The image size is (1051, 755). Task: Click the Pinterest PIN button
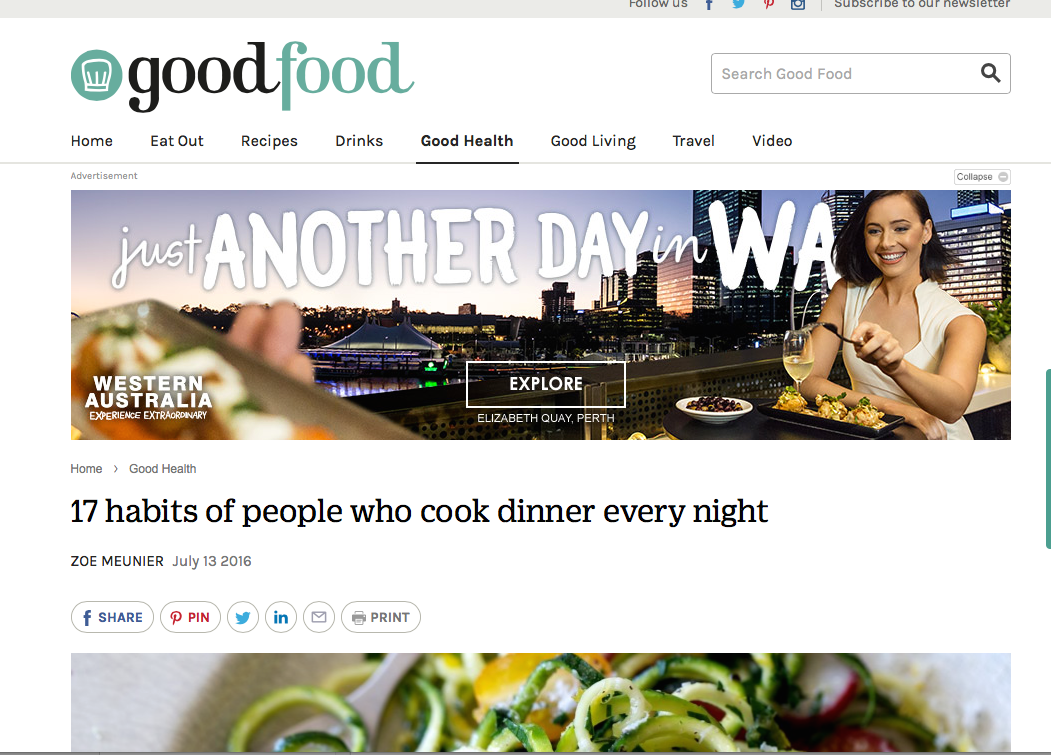[190, 617]
